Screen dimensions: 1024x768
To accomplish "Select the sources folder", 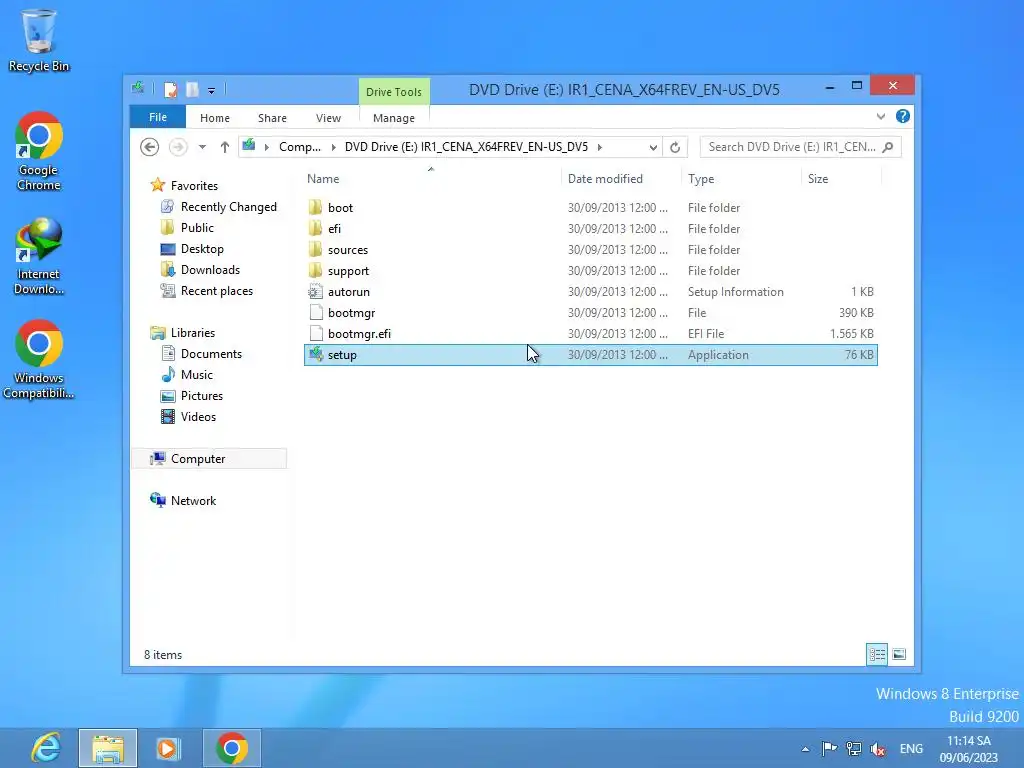I will pyautogui.click(x=590, y=249).
